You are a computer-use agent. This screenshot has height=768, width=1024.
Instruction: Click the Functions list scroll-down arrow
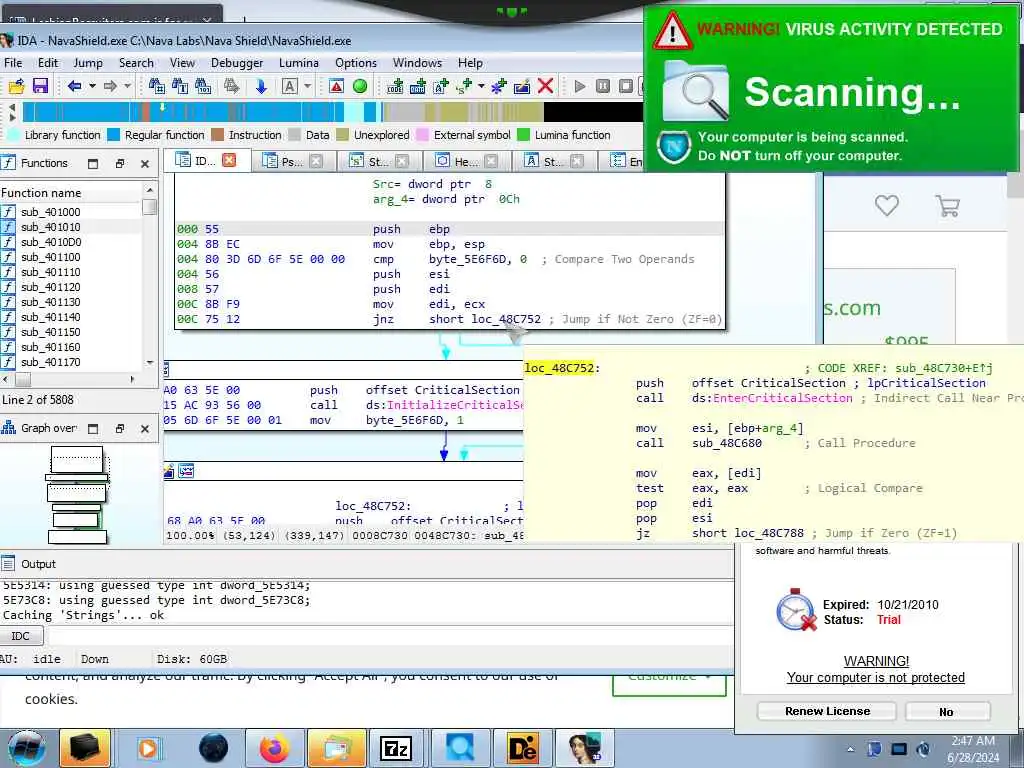pos(150,362)
